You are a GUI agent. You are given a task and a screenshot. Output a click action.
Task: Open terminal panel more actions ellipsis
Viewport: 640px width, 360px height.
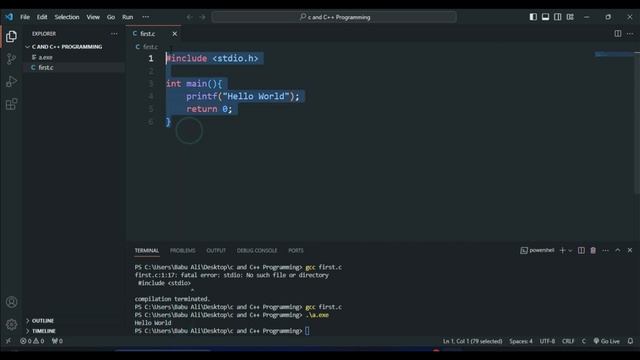point(605,250)
